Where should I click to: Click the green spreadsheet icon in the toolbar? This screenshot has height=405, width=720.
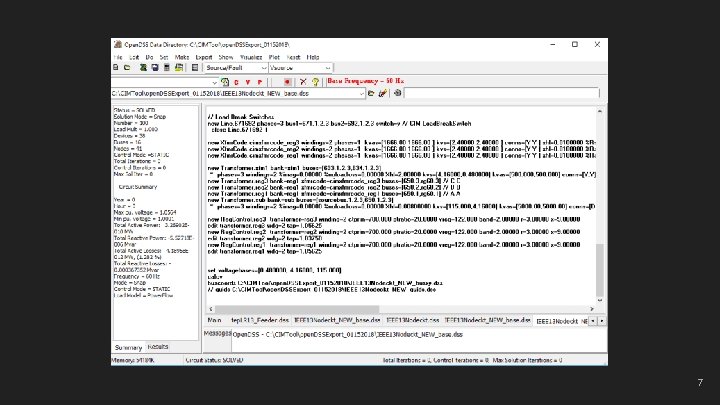(x=143, y=68)
